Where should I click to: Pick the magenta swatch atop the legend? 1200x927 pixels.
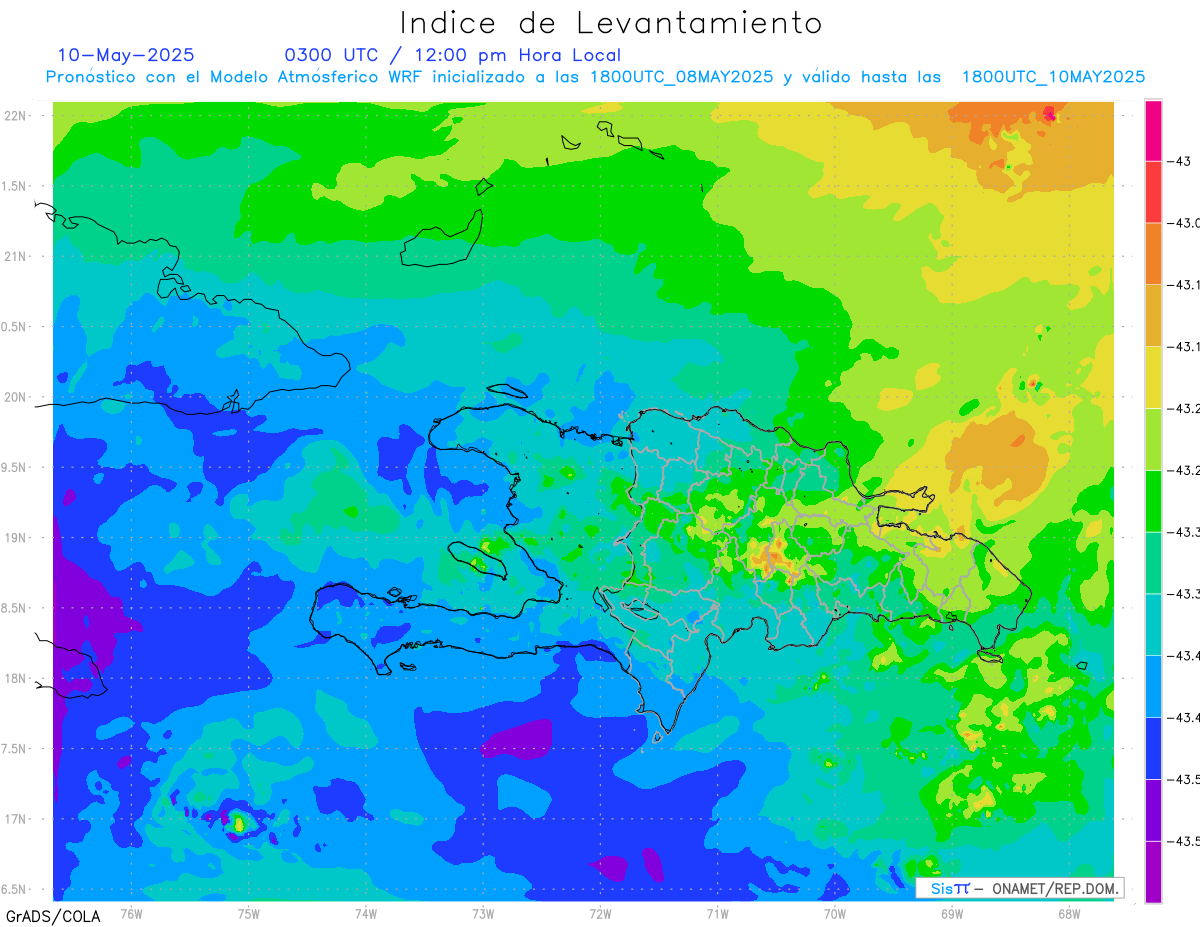click(1153, 130)
